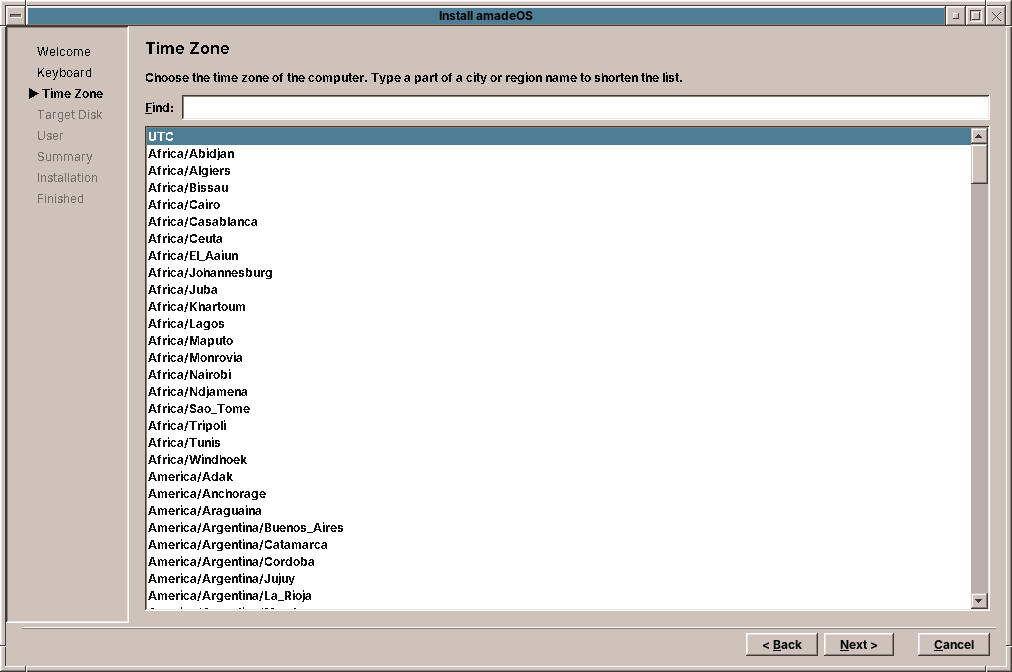
Task: Click the close window X button
Action: (997, 15)
